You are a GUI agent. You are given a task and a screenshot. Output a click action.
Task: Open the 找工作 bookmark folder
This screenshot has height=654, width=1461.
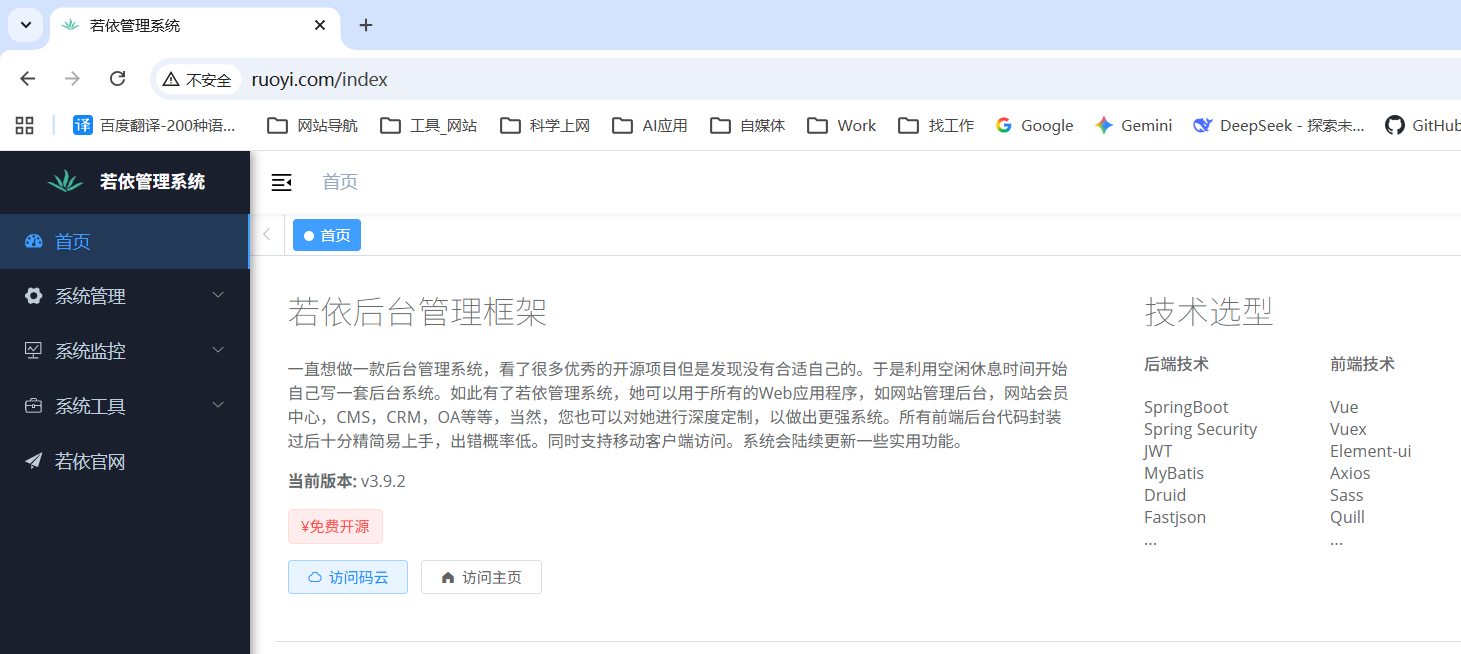coord(936,125)
